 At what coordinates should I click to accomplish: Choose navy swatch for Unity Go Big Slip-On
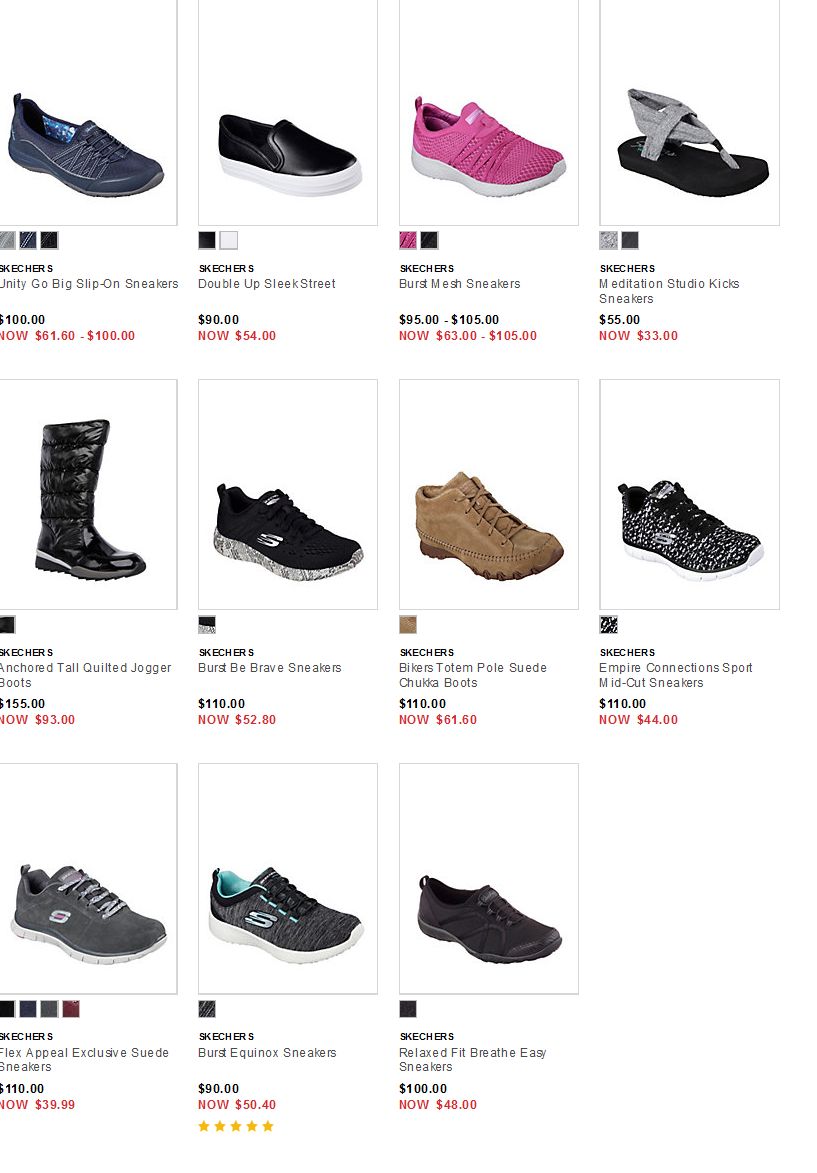(28, 240)
